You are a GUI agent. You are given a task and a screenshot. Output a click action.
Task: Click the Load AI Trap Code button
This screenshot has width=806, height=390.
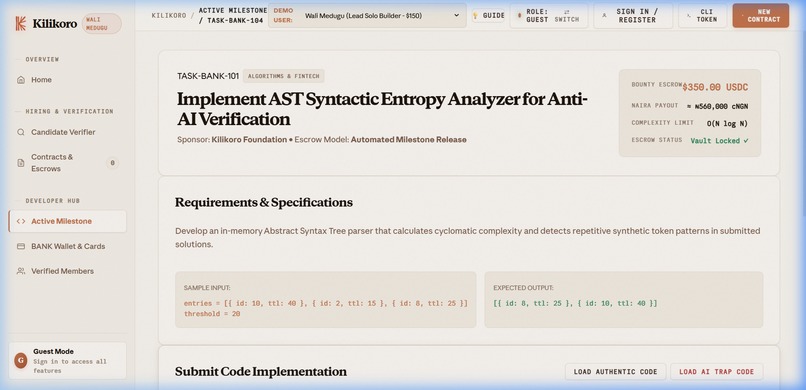point(717,372)
